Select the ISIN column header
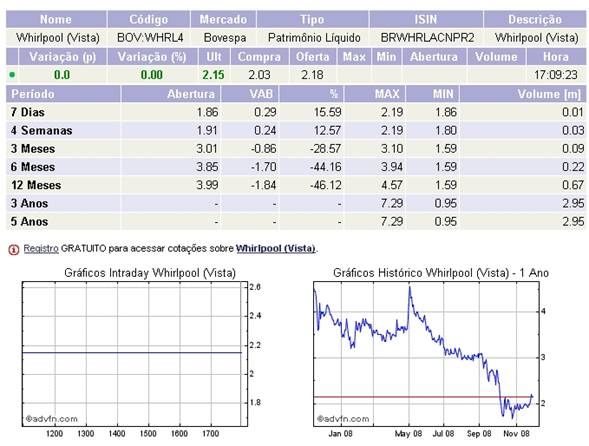Image resolution: width=589 pixels, height=446 pixels. click(x=426, y=19)
